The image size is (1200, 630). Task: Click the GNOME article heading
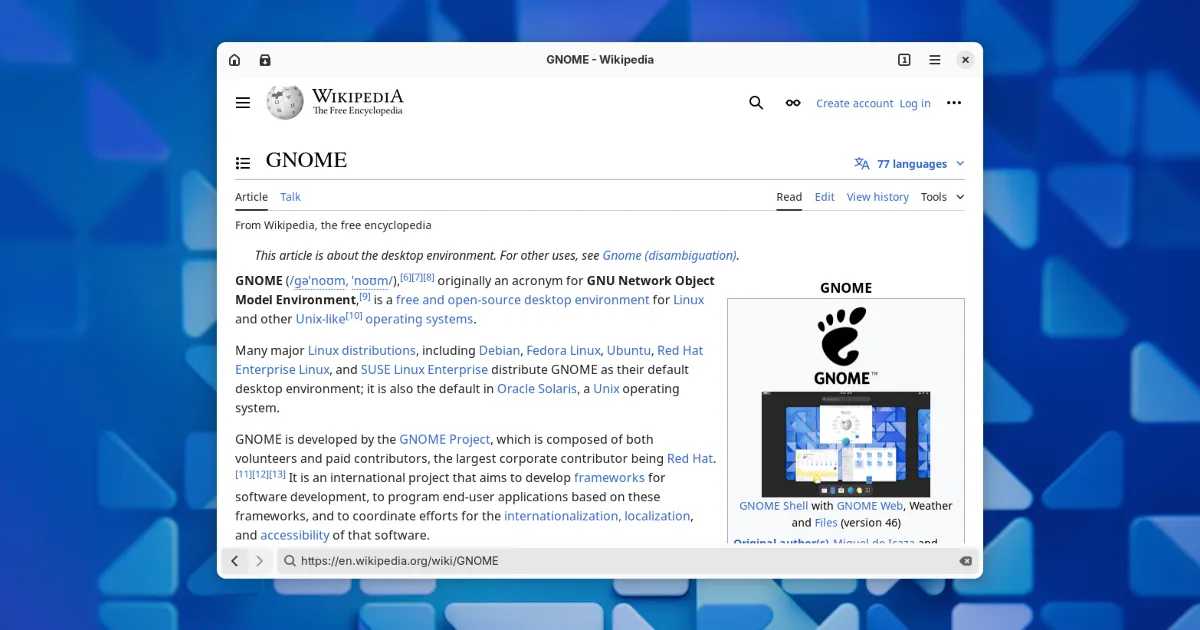(x=306, y=160)
